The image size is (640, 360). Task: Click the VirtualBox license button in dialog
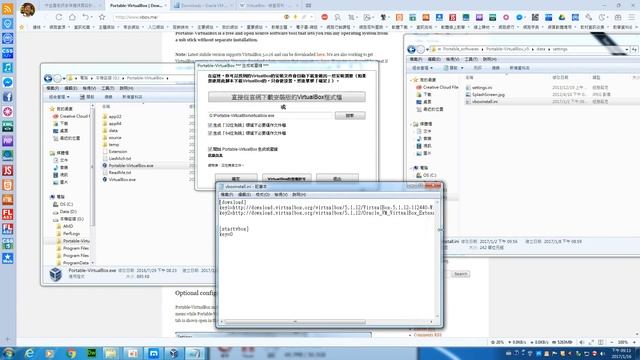coord(287,178)
